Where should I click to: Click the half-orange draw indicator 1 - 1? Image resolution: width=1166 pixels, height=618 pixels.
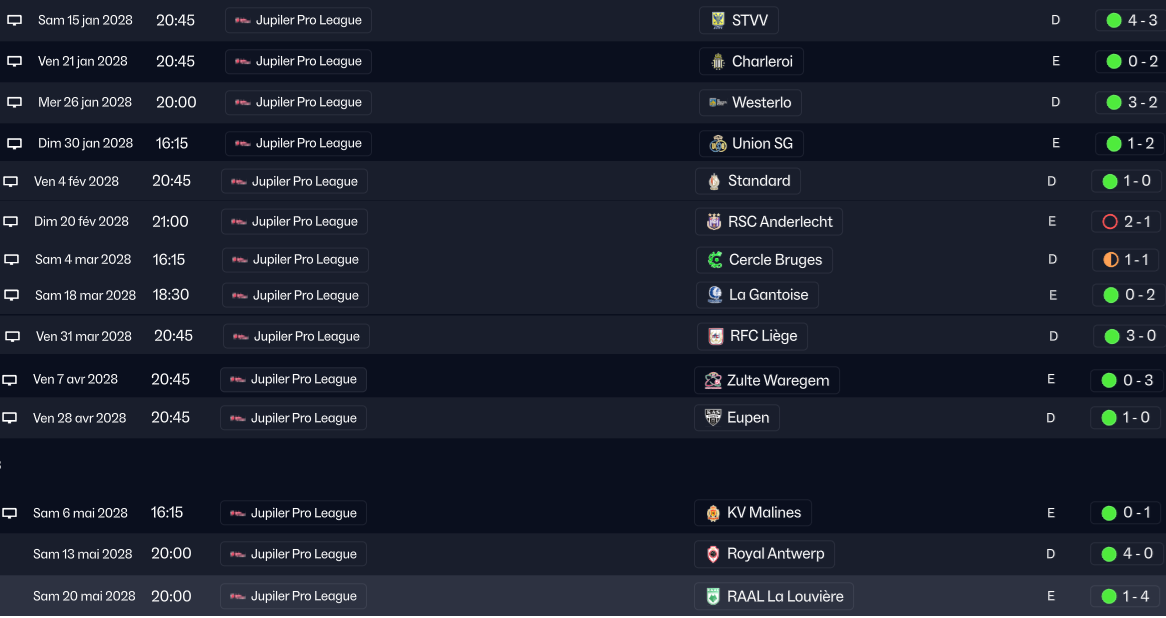tap(1110, 260)
